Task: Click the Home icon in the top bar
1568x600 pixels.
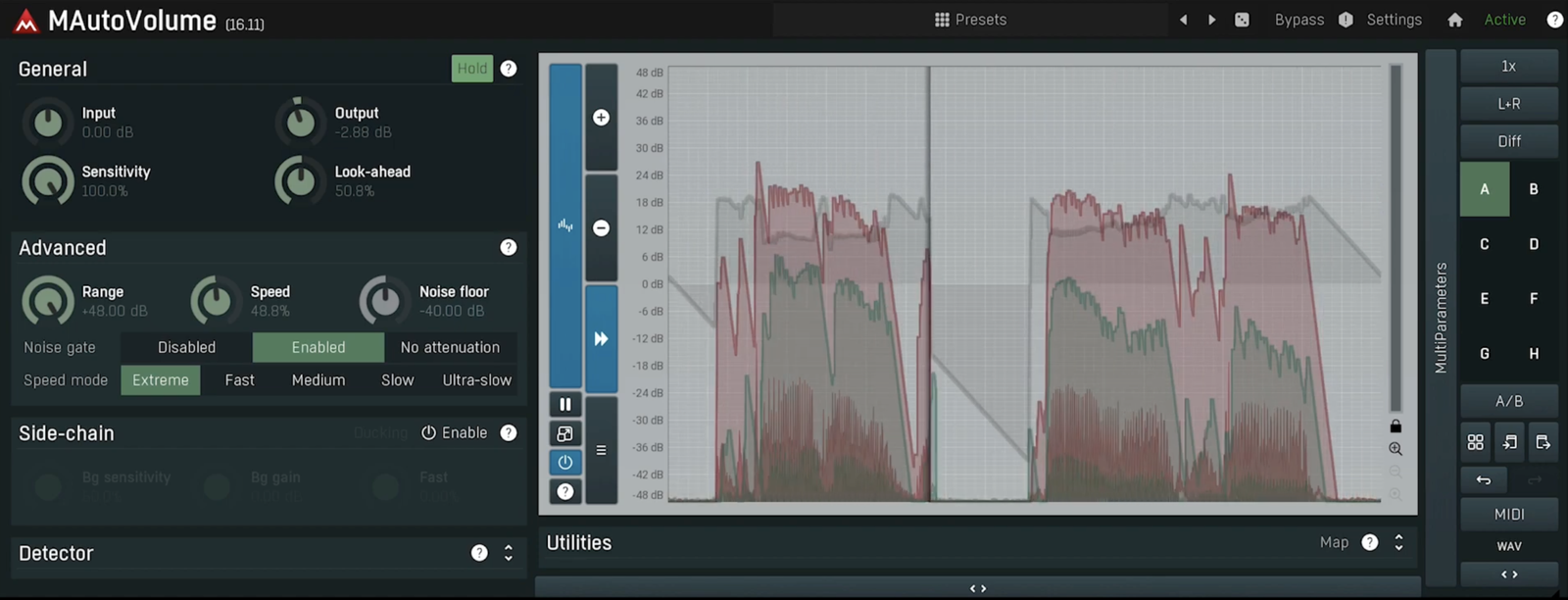Action: 1455,20
